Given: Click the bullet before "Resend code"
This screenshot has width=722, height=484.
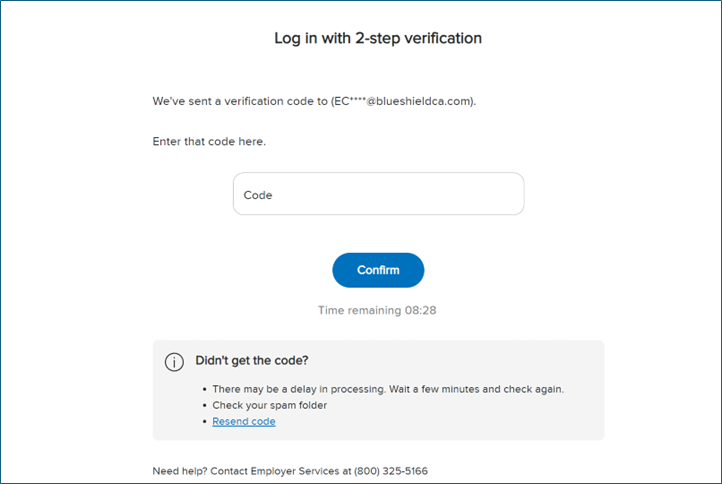Looking at the screenshot, I should 203,422.
